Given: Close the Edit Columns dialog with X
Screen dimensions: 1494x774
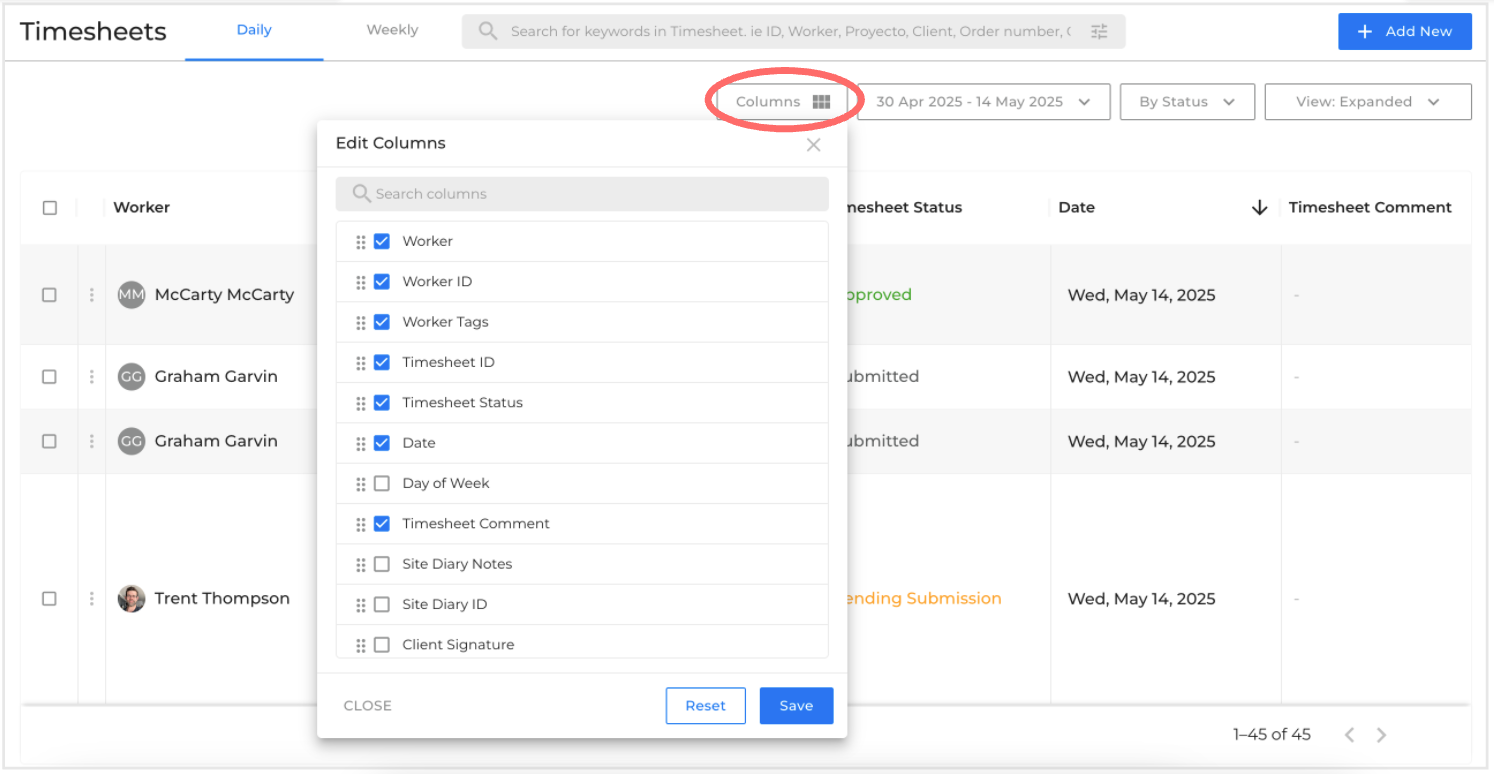Looking at the screenshot, I should coord(814,145).
